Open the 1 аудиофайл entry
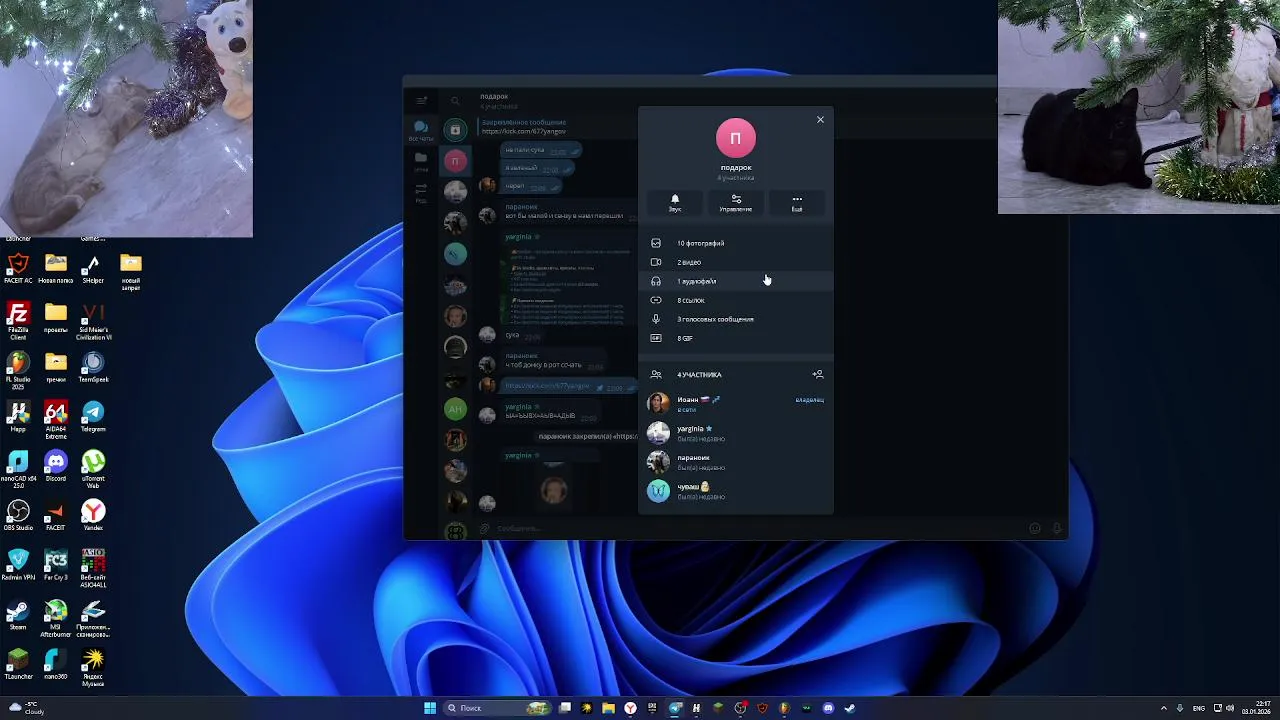The height and width of the screenshot is (720, 1280). click(x=735, y=281)
